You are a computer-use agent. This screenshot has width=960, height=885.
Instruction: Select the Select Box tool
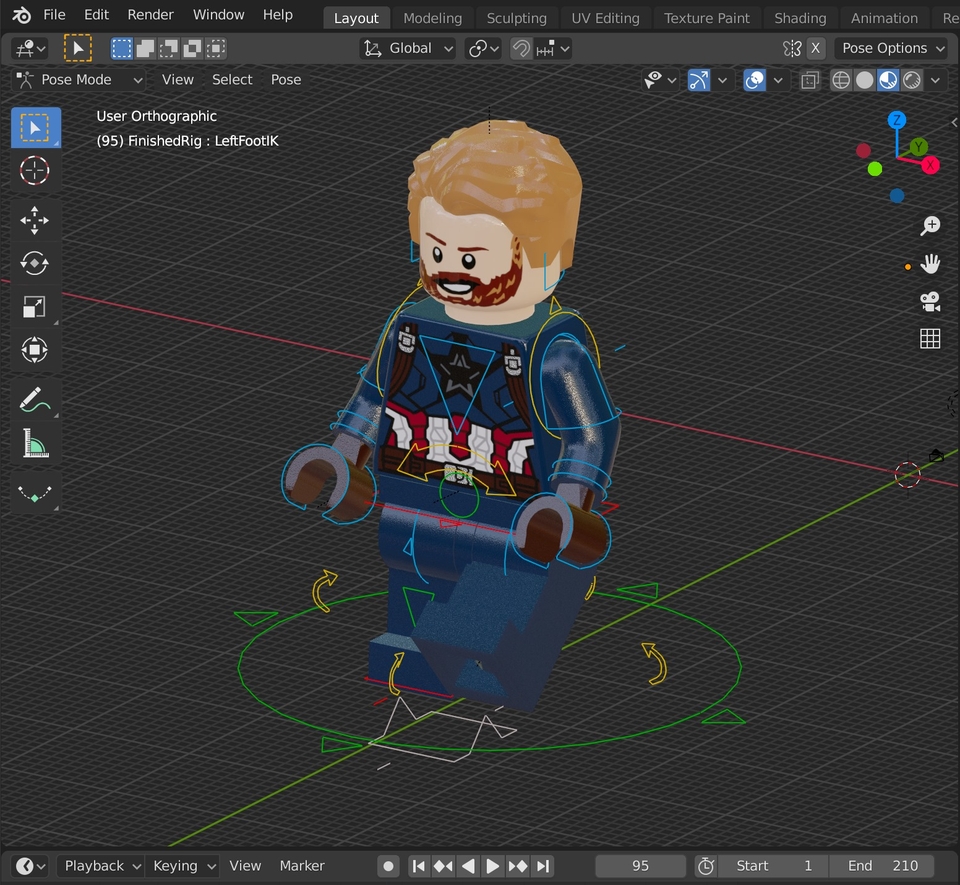coord(35,127)
